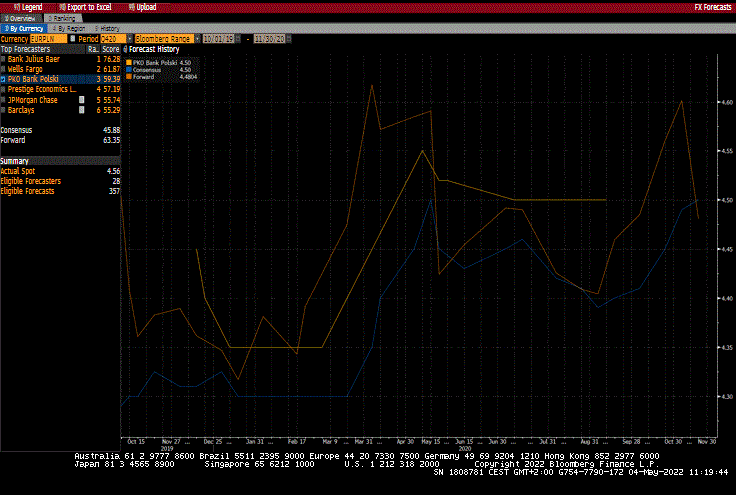Screen dimensions: 736x495
Task: Click the JPMorgan Chase note icon
Action: pyautogui.click(x=81, y=99)
